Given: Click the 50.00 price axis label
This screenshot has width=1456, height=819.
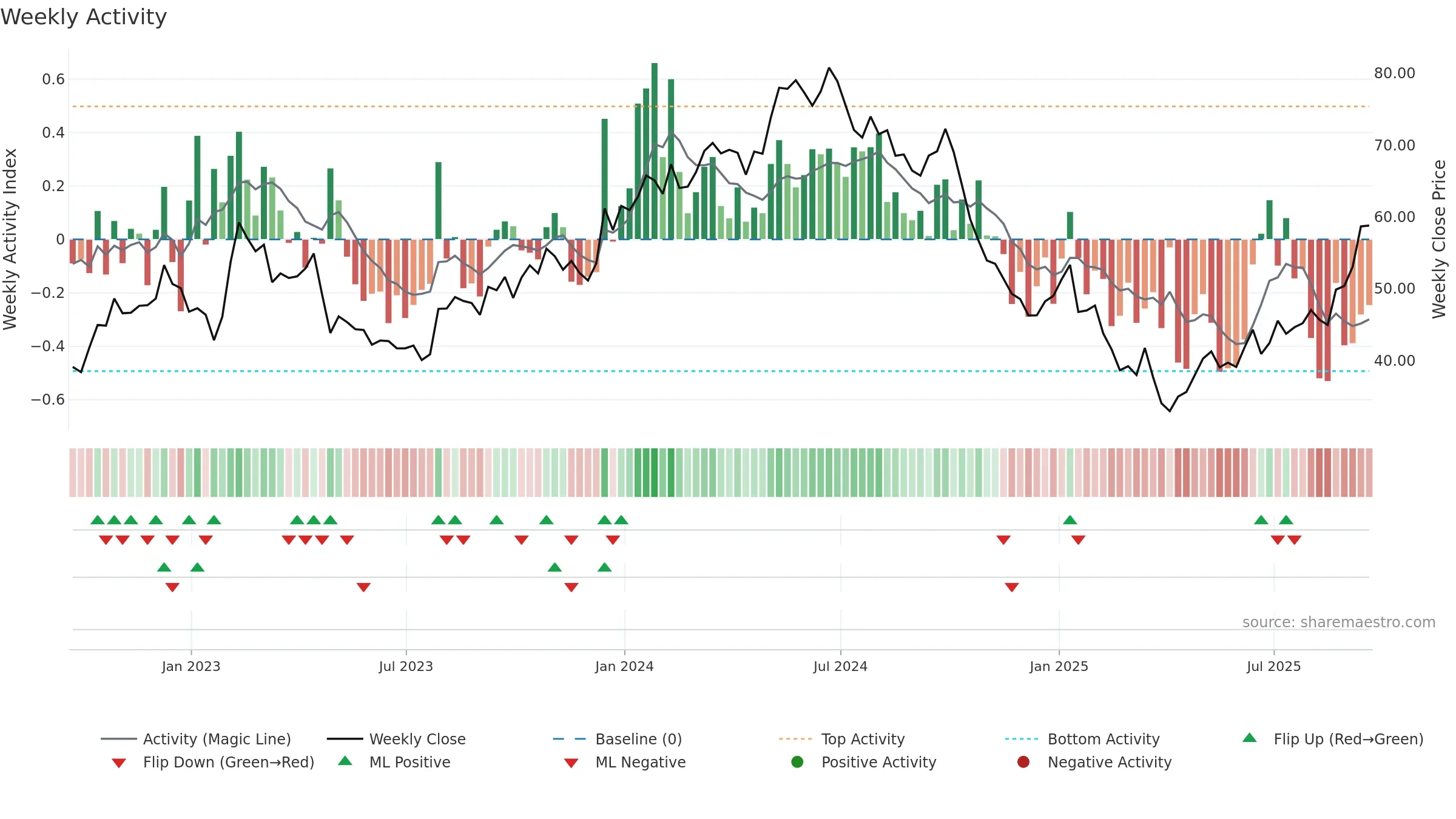Looking at the screenshot, I should (1395, 289).
